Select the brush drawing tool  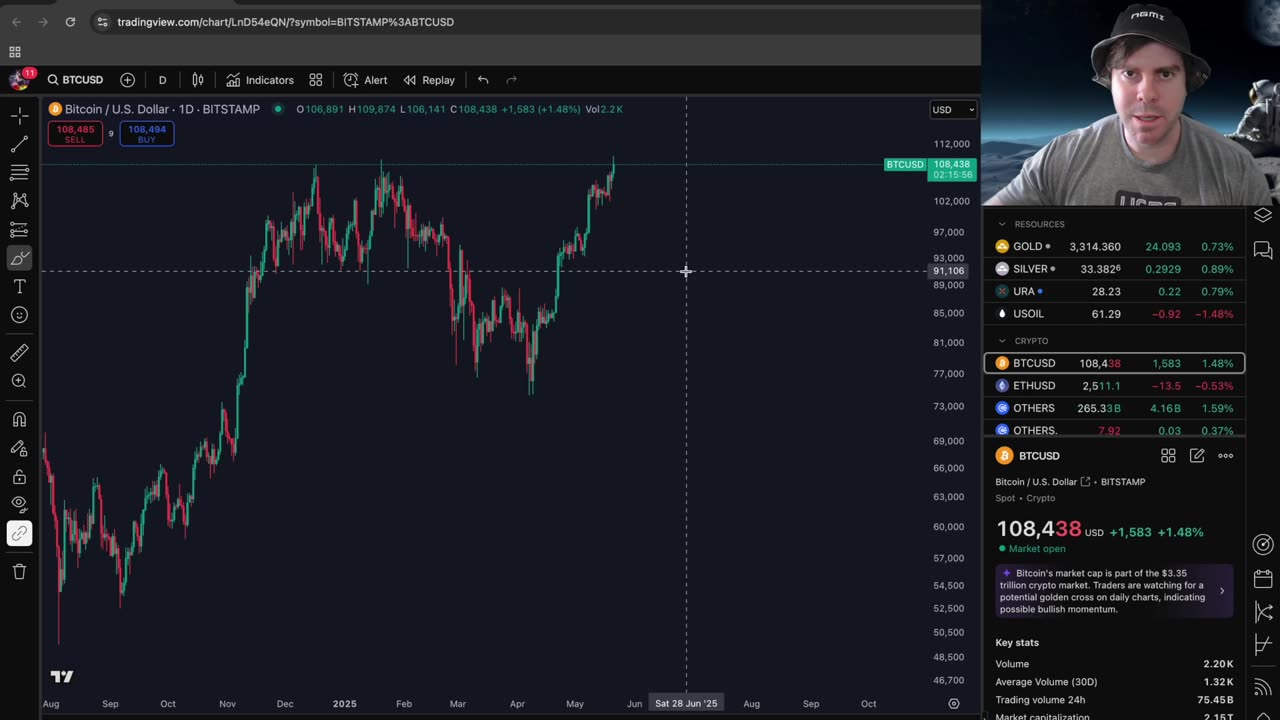19,258
